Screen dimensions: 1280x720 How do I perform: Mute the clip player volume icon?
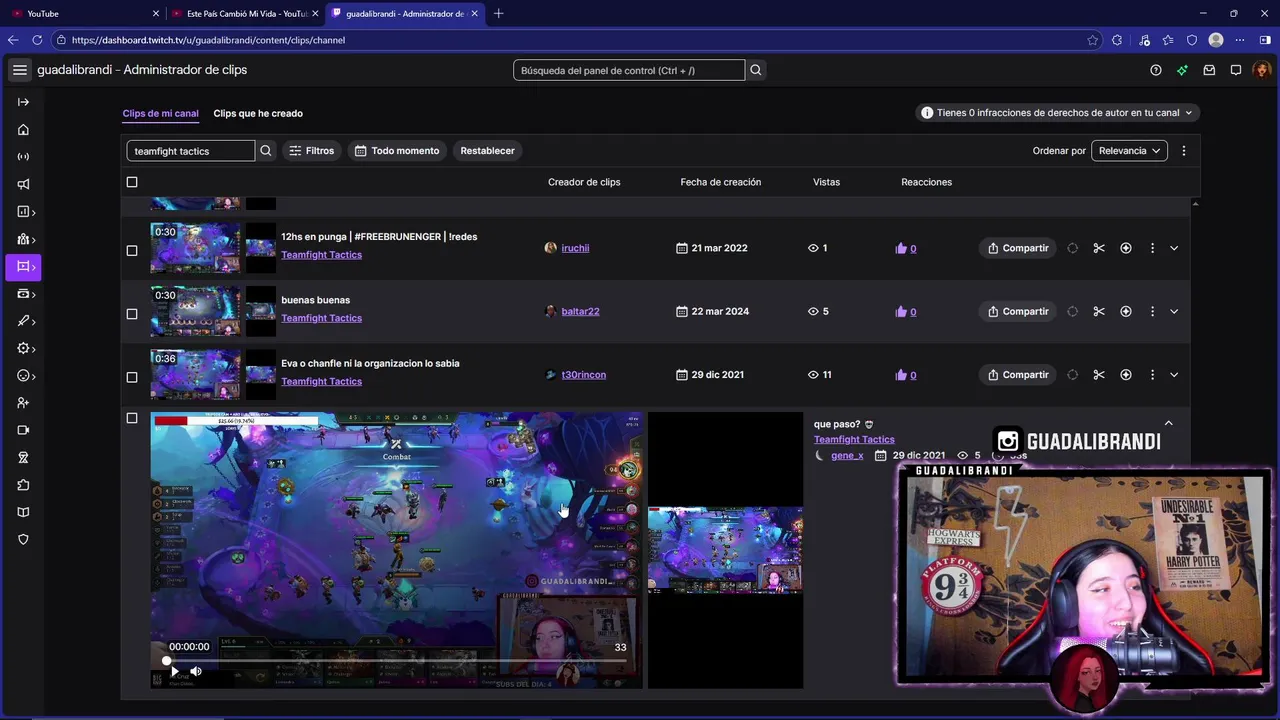(196, 671)
